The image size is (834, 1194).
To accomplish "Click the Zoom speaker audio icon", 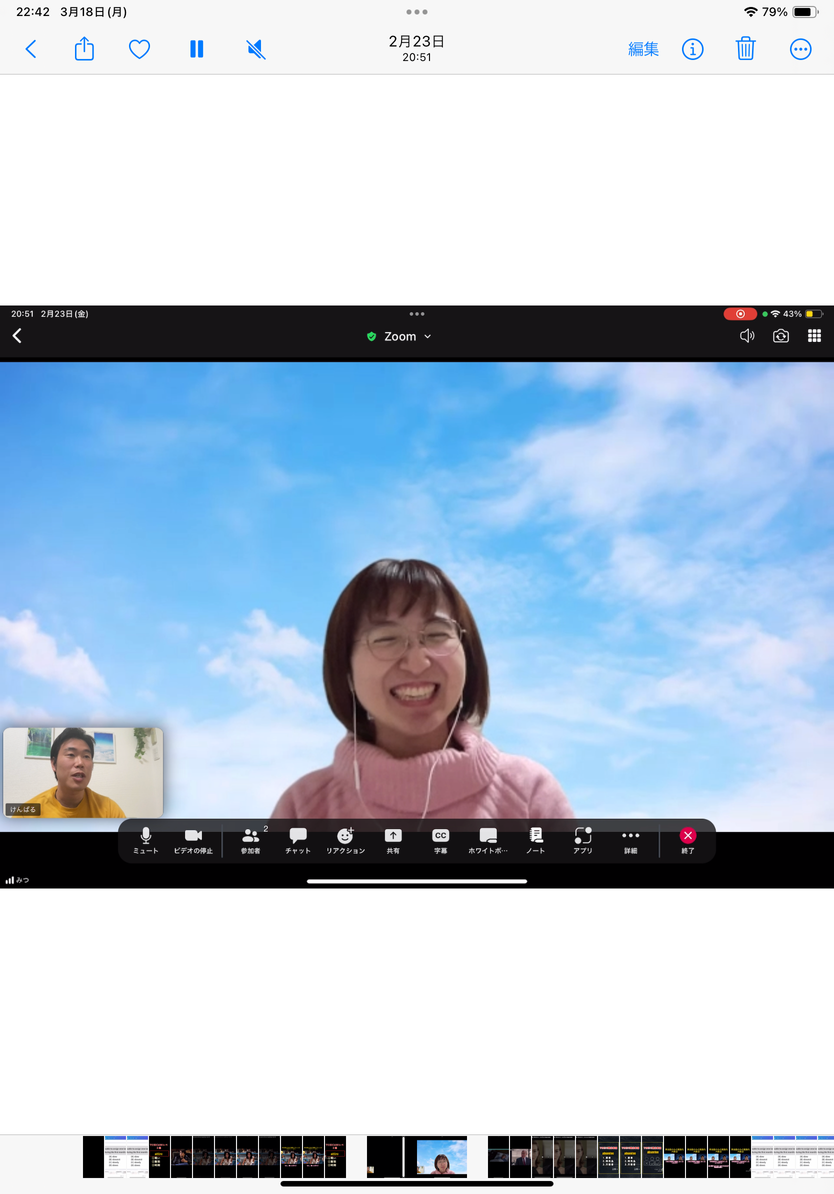I will (x=747, y=336).
